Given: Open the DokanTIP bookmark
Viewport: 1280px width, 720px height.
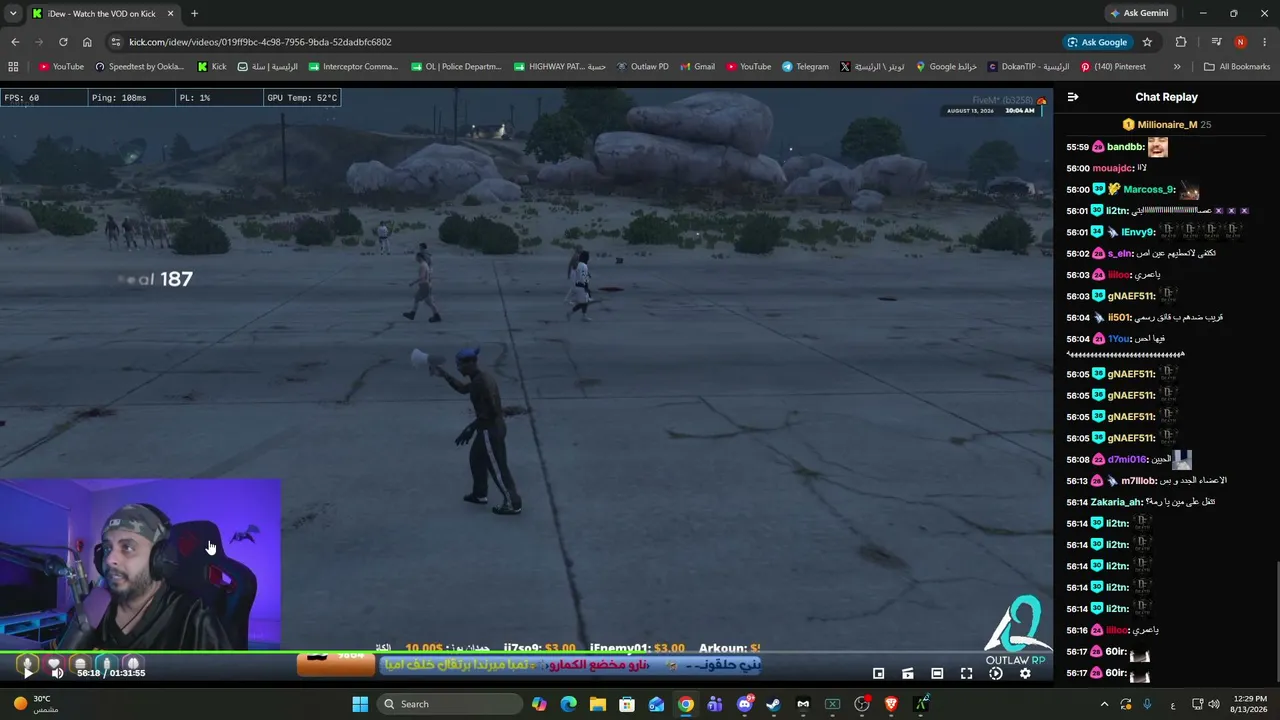Looking at the screenshot, I should pos(1029,67).
